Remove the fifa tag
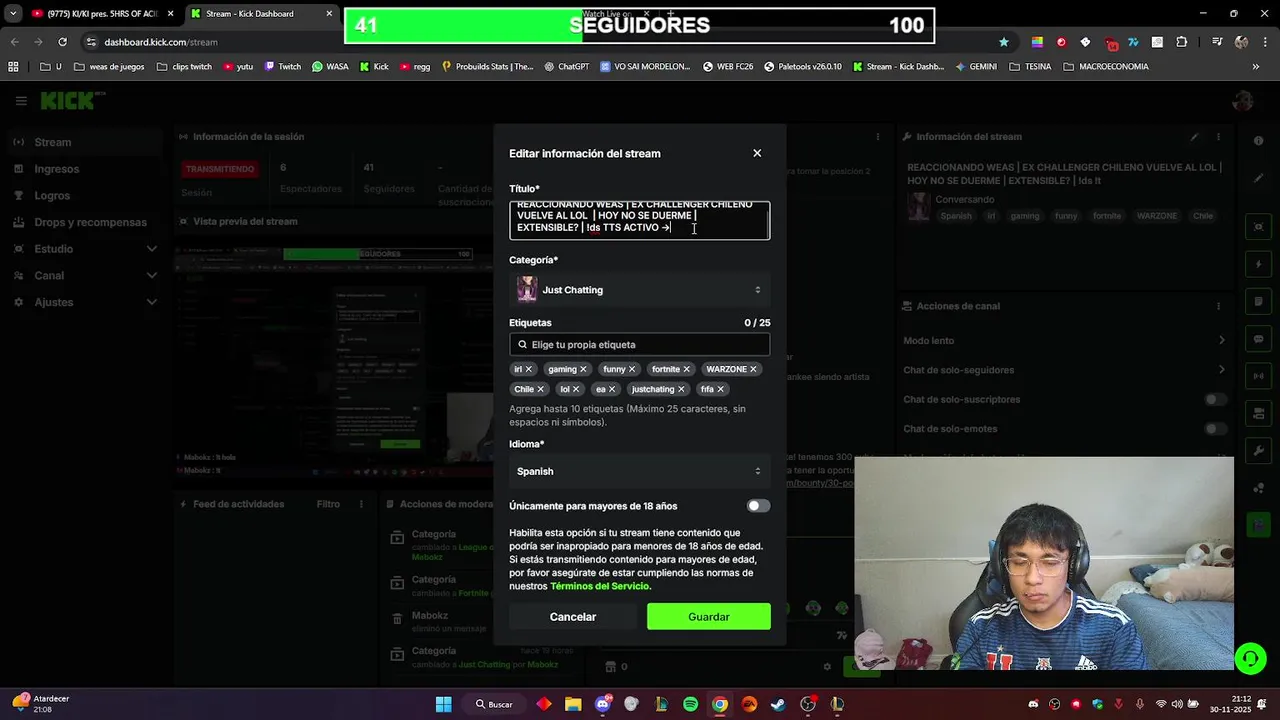Image resolution: width=1280 pixels, height=720 pixels. pos(720,389)
